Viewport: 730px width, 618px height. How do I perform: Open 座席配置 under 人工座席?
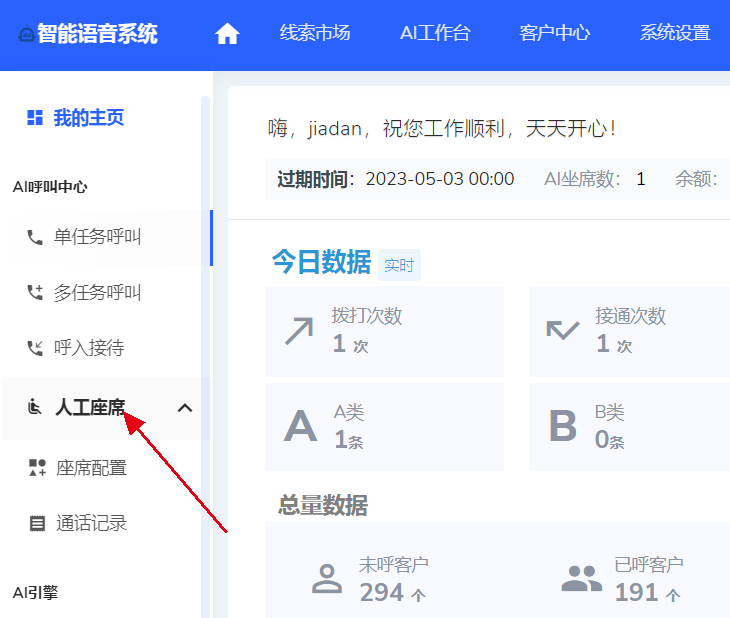click(91, 468)
